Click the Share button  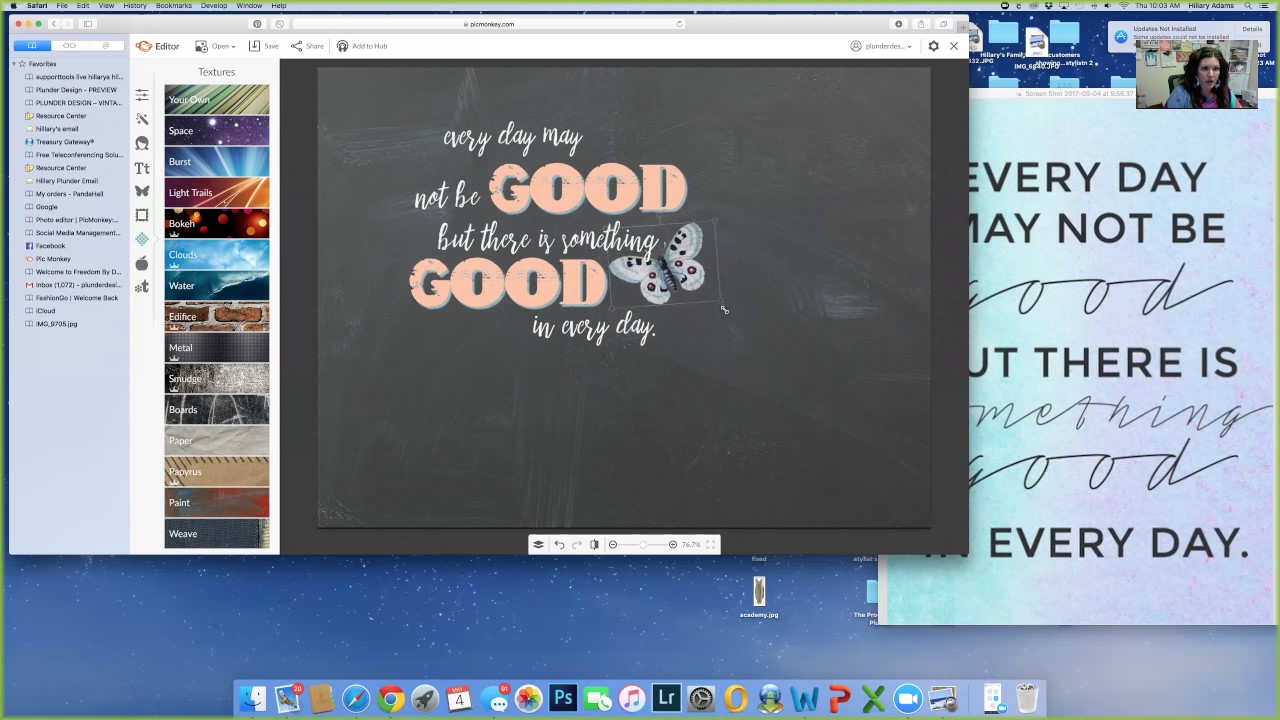tap(307, 46)
